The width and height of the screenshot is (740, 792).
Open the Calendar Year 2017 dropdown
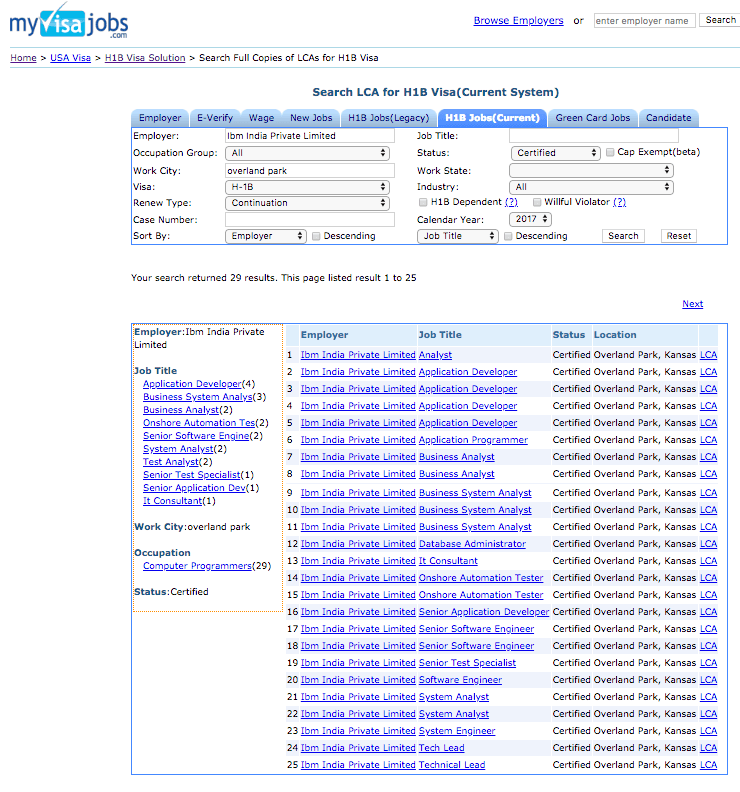[530, 219]
